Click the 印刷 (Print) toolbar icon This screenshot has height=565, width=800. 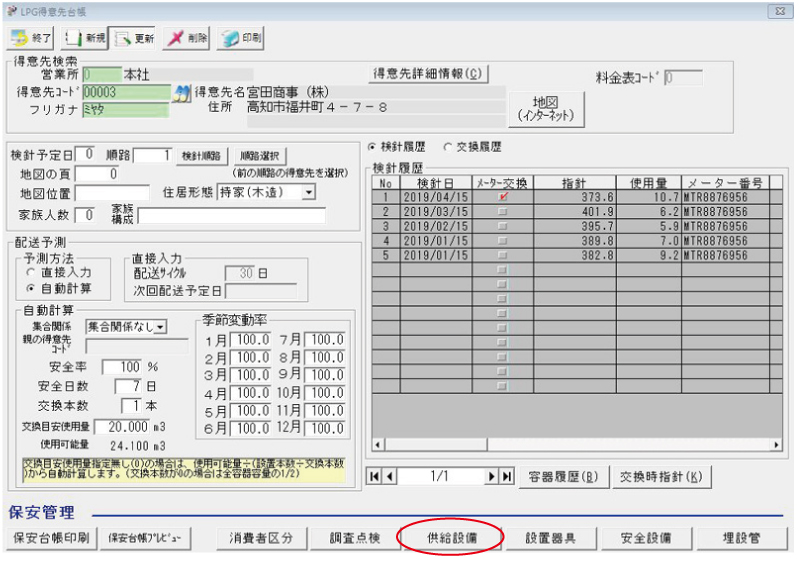pos(239,39)
